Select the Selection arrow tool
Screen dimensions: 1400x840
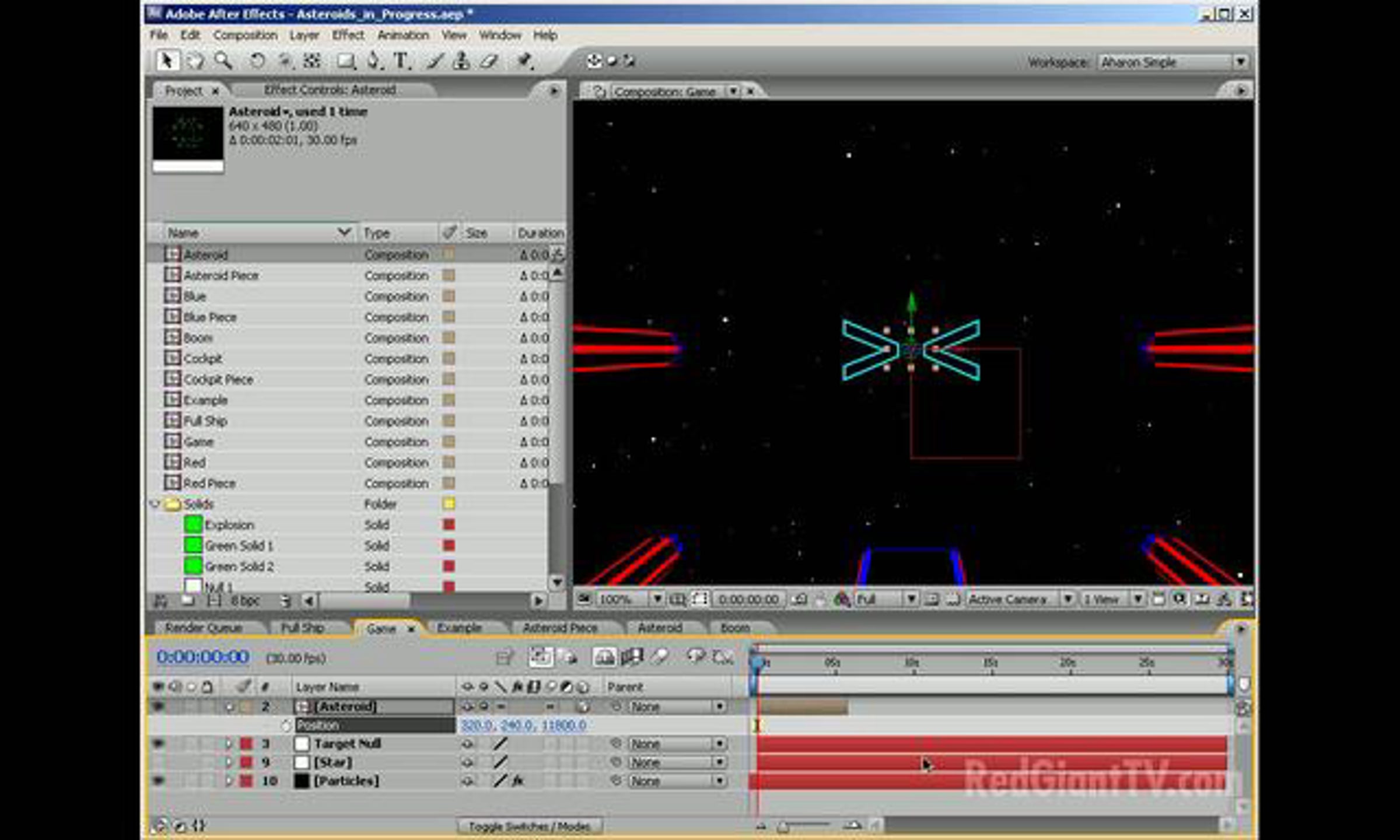point(166,61)
